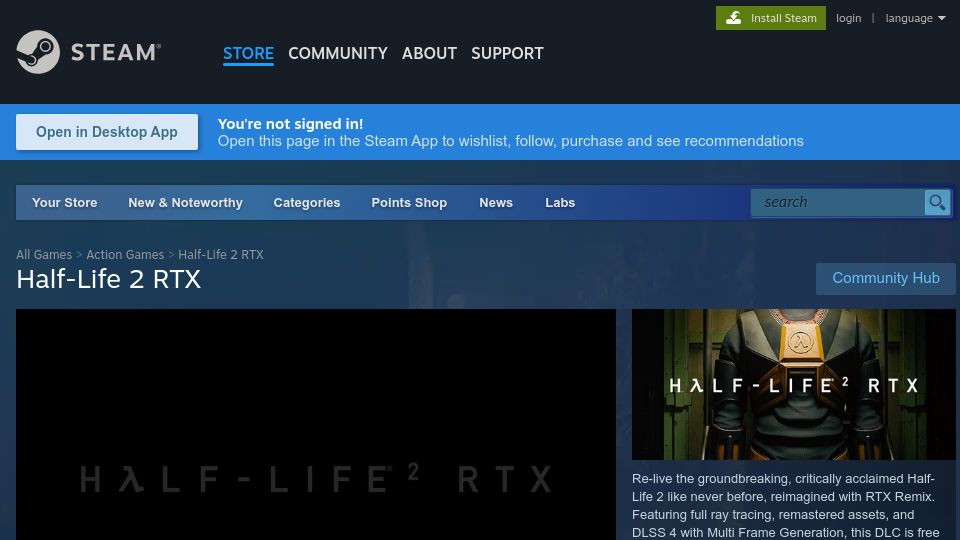Click Open in Desktop App button
This screenshot has height=540, width=960.
[x=107, y=132]
